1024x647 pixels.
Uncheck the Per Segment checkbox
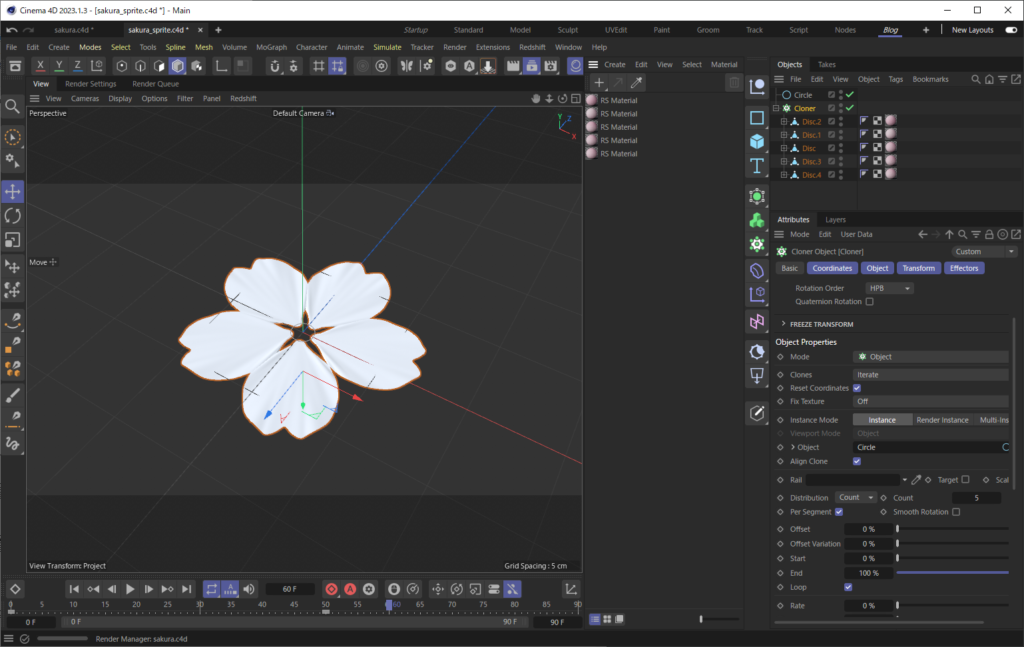click(x=839, y=512)
